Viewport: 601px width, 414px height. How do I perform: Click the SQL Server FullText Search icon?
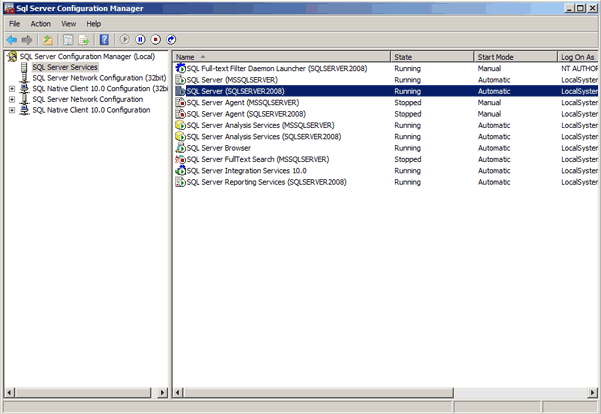[181, 159]
